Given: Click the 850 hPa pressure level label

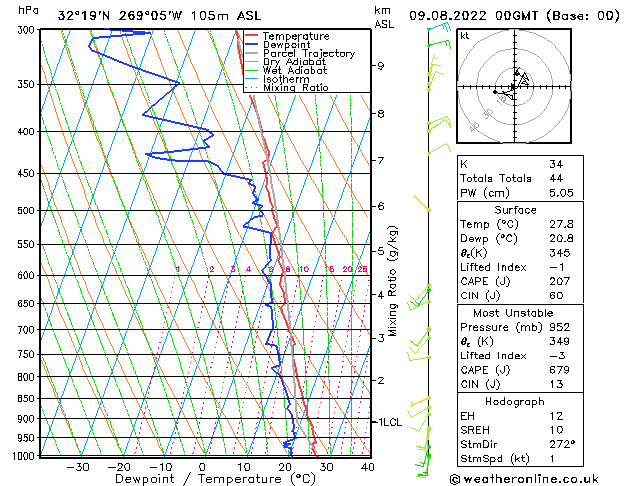Looking at the screenshot, I should (x=28, y=399).
